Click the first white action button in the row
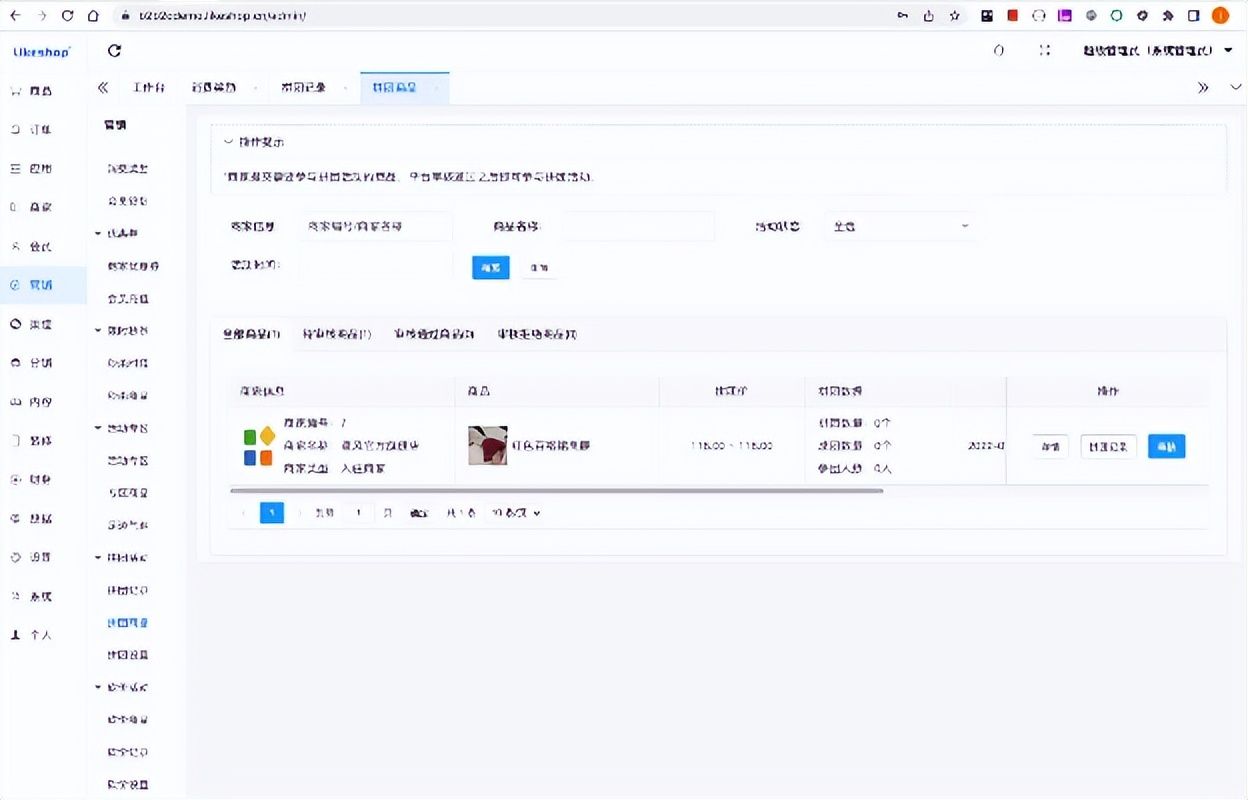The height and width of the screenshot is (800, 1248). tap(1050, 447)
